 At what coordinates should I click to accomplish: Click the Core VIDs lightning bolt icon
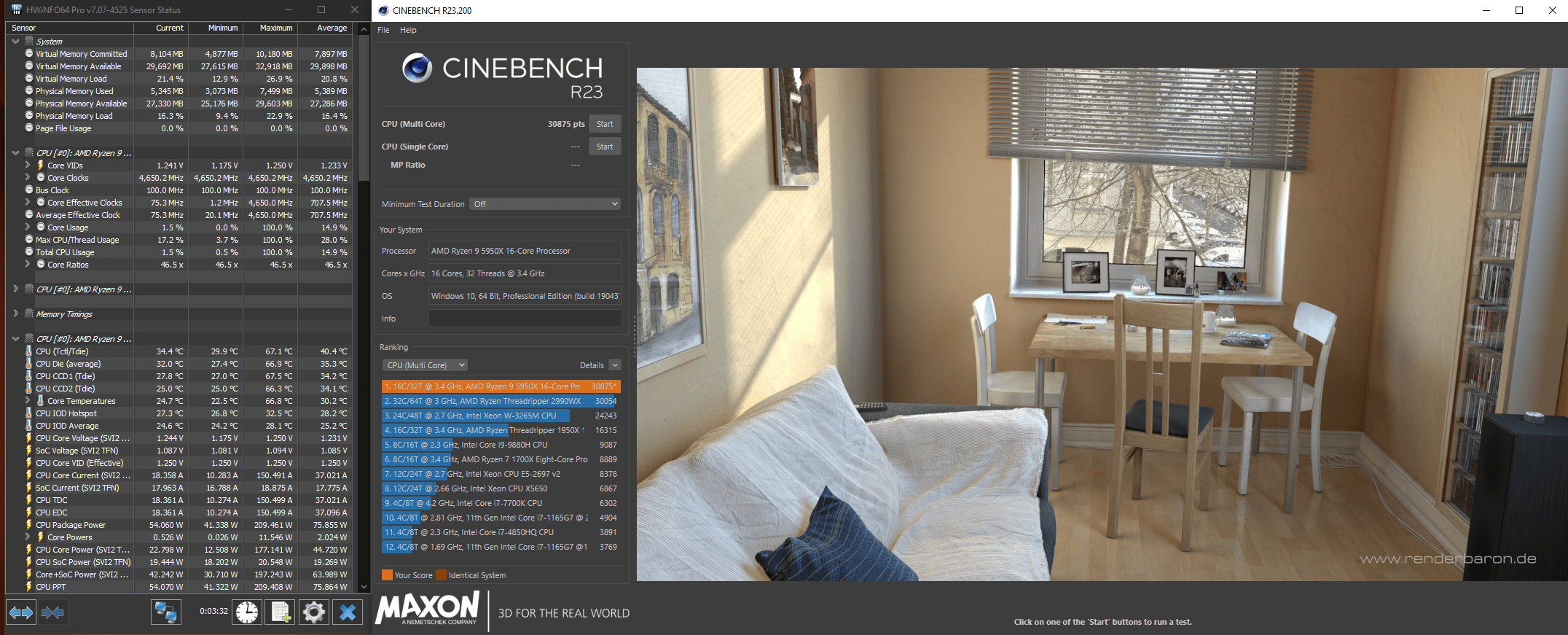click(x=41, y=165)
